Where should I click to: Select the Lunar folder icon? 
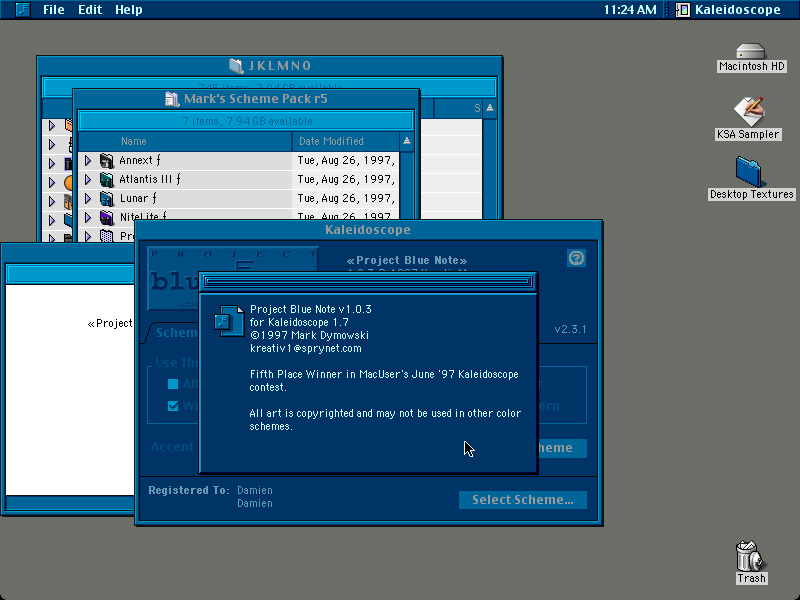pyautogui.click(x=107, y=198)
